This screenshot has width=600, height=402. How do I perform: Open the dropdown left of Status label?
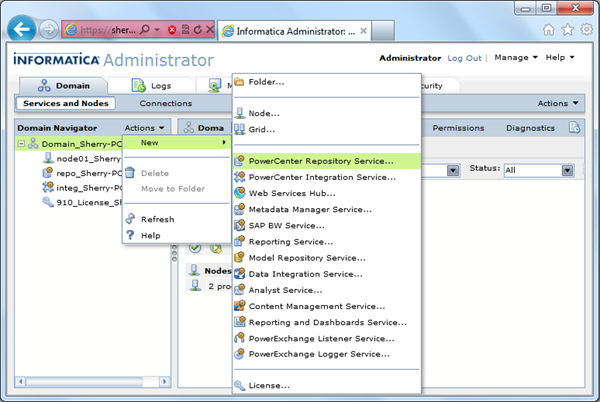[453, 170]
